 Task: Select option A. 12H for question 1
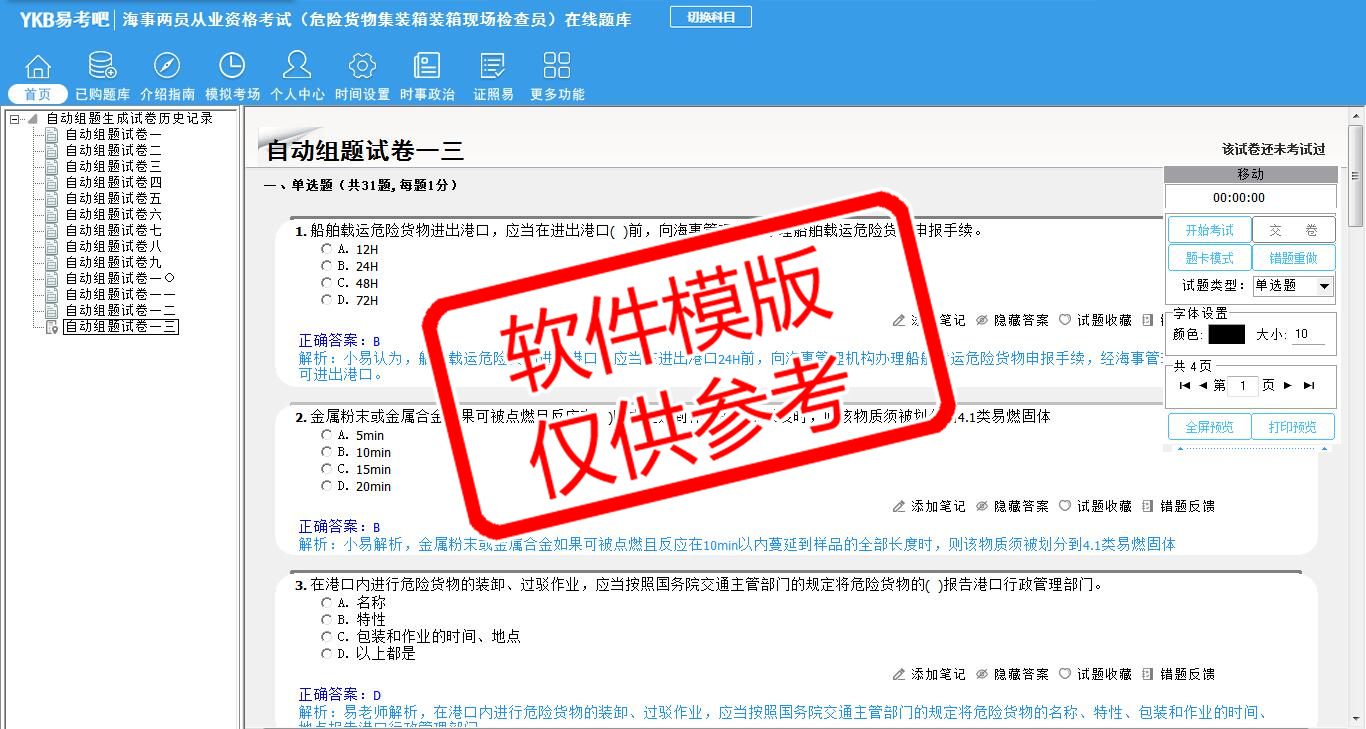327,249
